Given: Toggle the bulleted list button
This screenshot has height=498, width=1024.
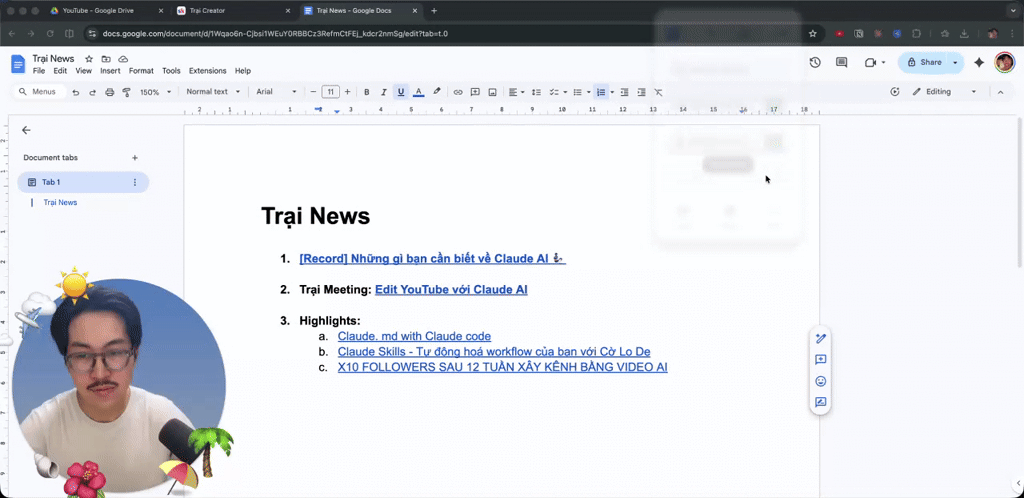Looking at the screenshot, I should click(x=577, y=92).
